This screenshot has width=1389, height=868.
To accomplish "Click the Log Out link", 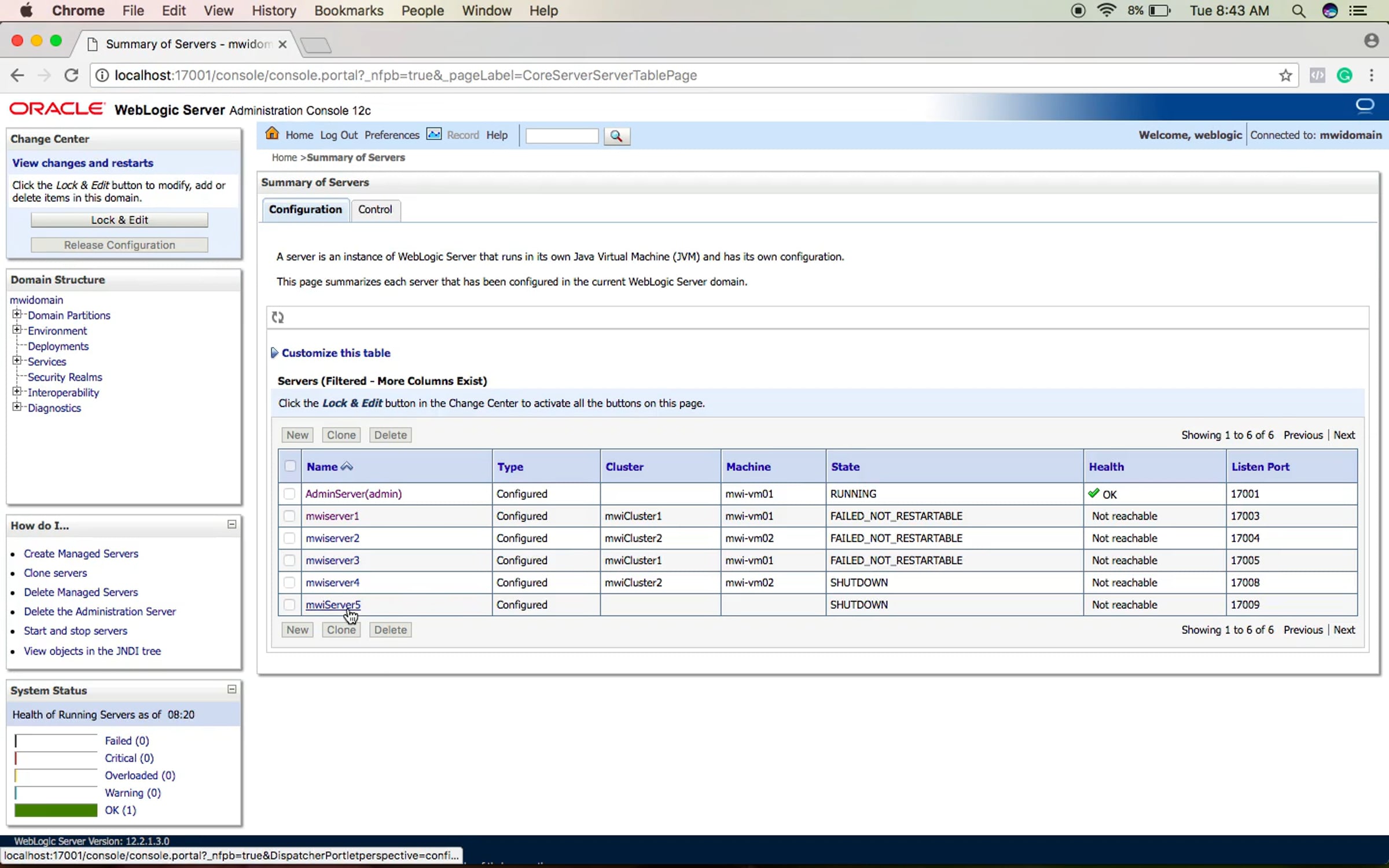I will click(x=339, y=135).
